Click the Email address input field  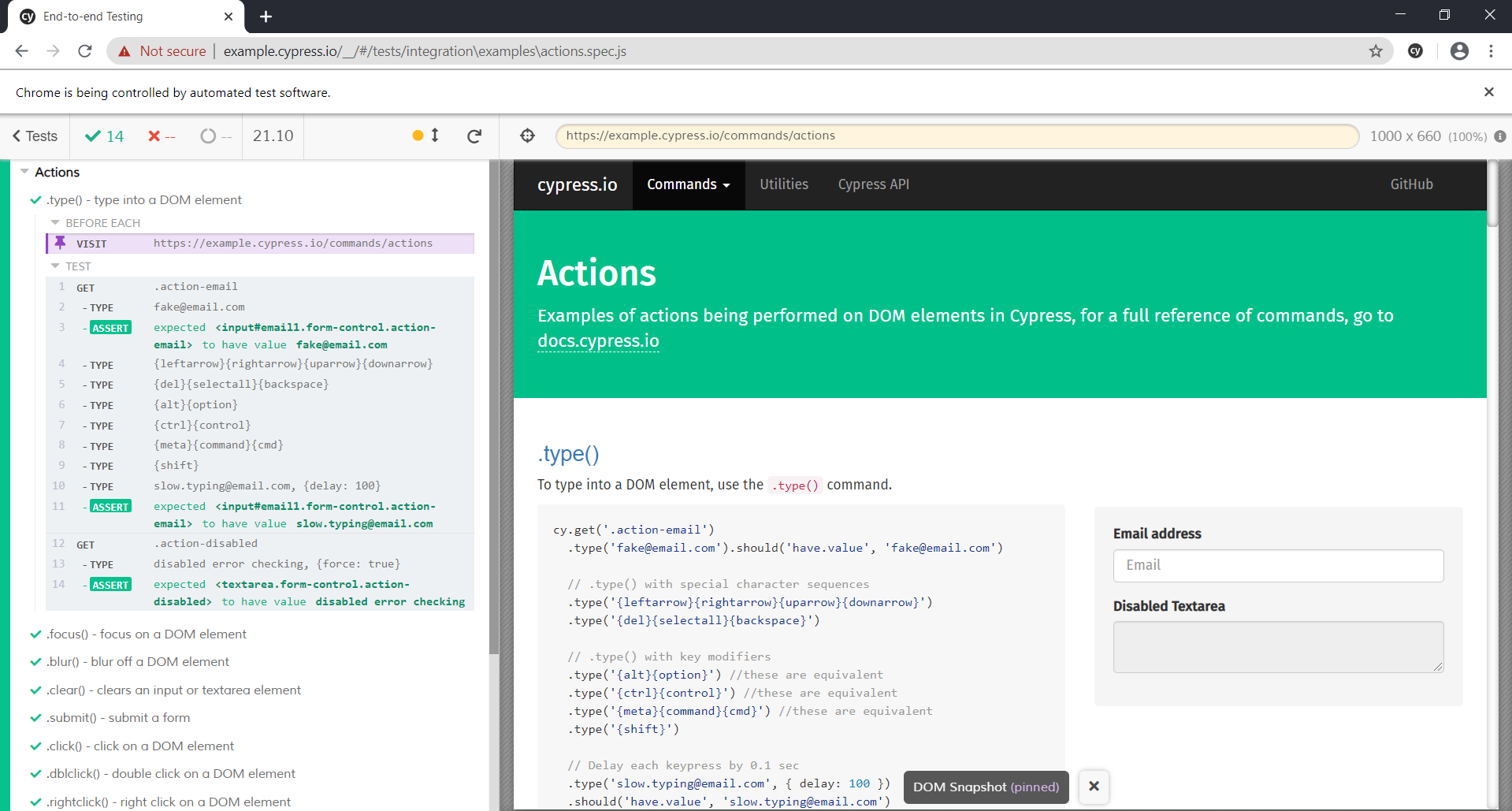coord(1278,566)
